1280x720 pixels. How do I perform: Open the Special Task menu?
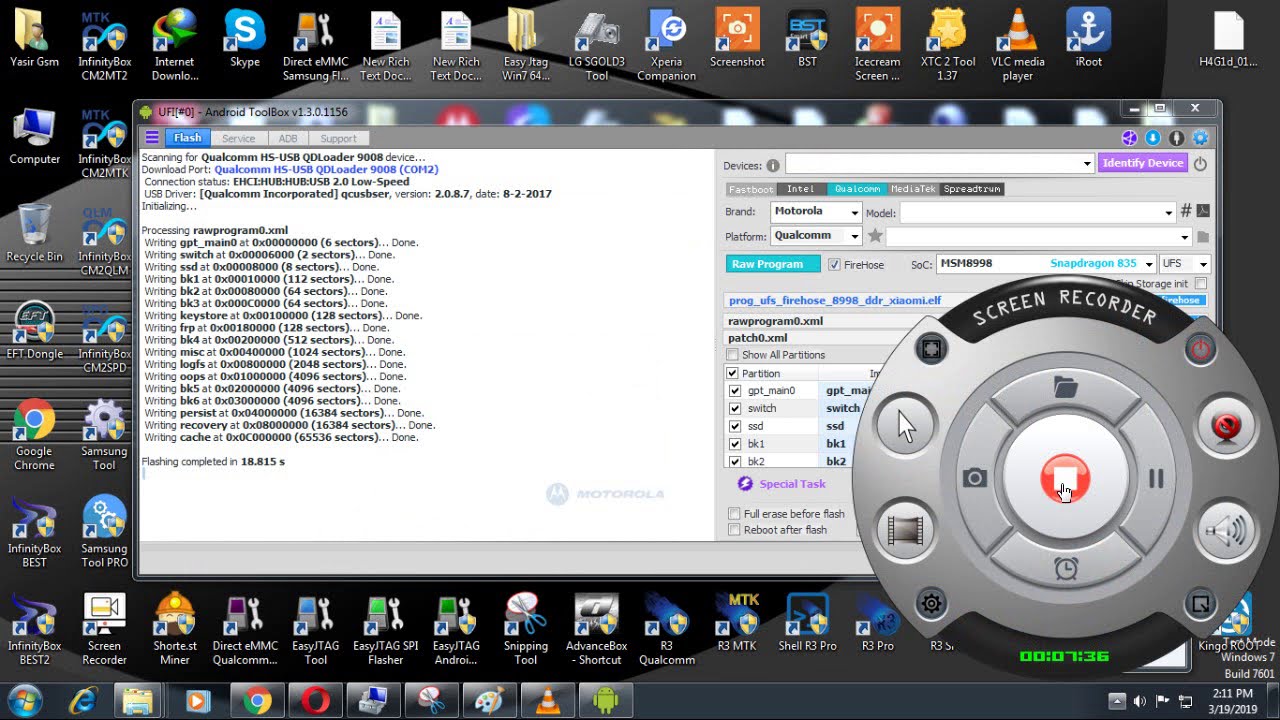click(x=782, y=484)
